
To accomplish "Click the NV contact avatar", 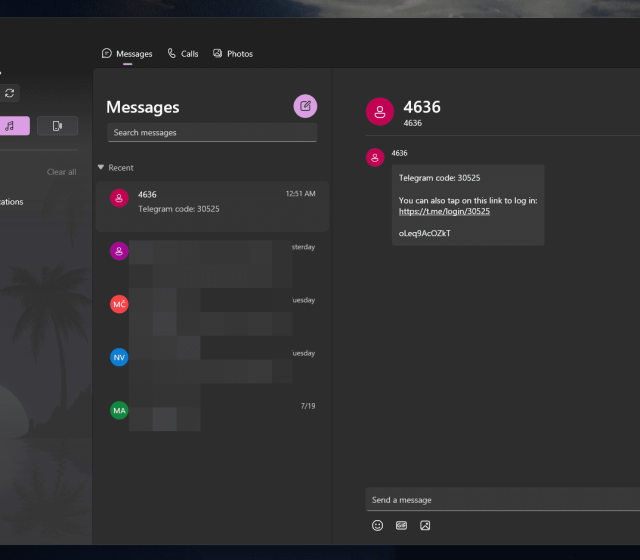I will pos(119,357).
